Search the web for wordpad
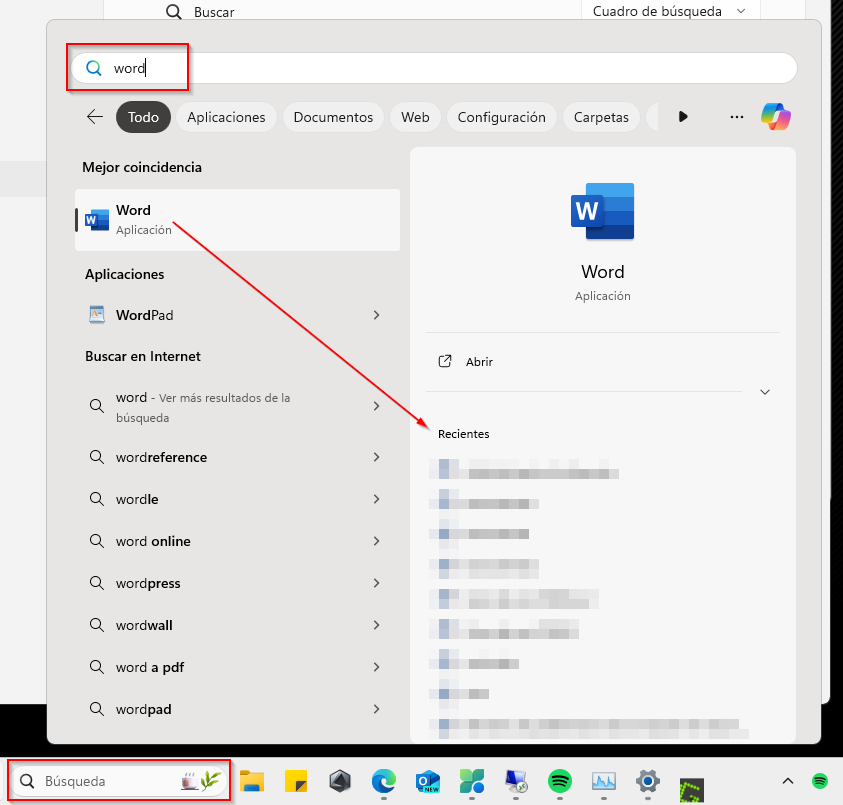 pos(237,709)
